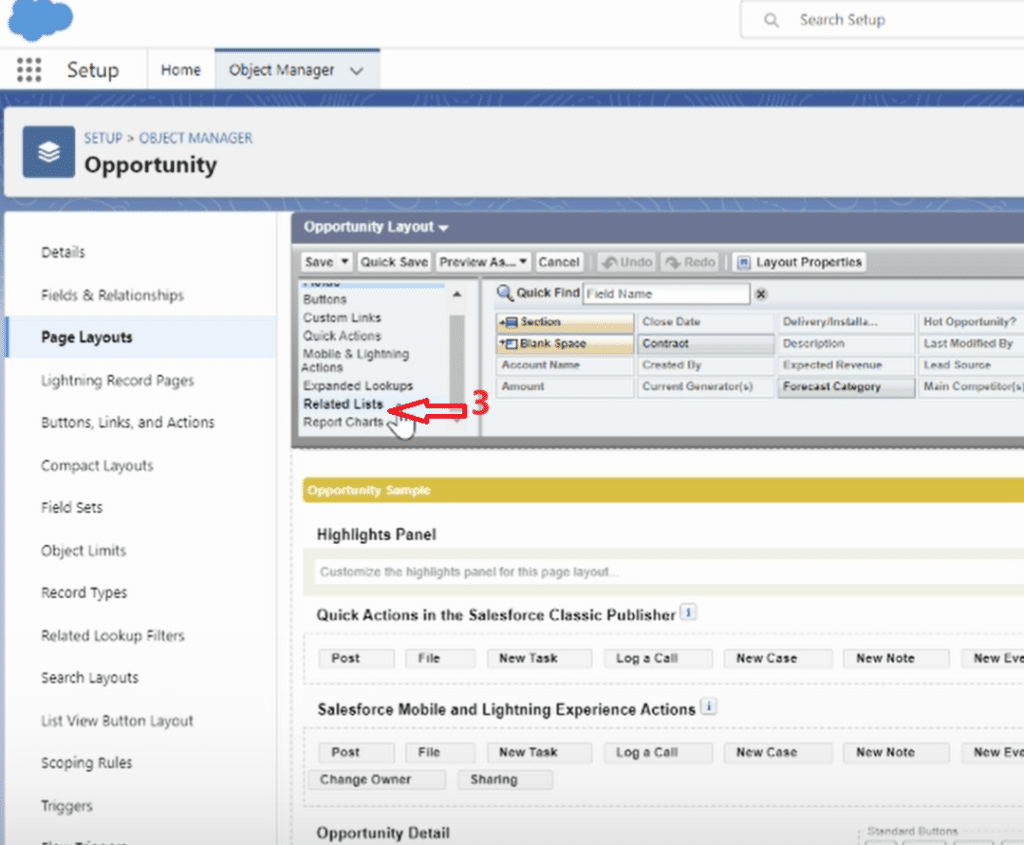Image resolution: width=1024 pixels, height=845 pixels.
Task: Click the Opportunity object layers icon
Action: tap(49, 152)
